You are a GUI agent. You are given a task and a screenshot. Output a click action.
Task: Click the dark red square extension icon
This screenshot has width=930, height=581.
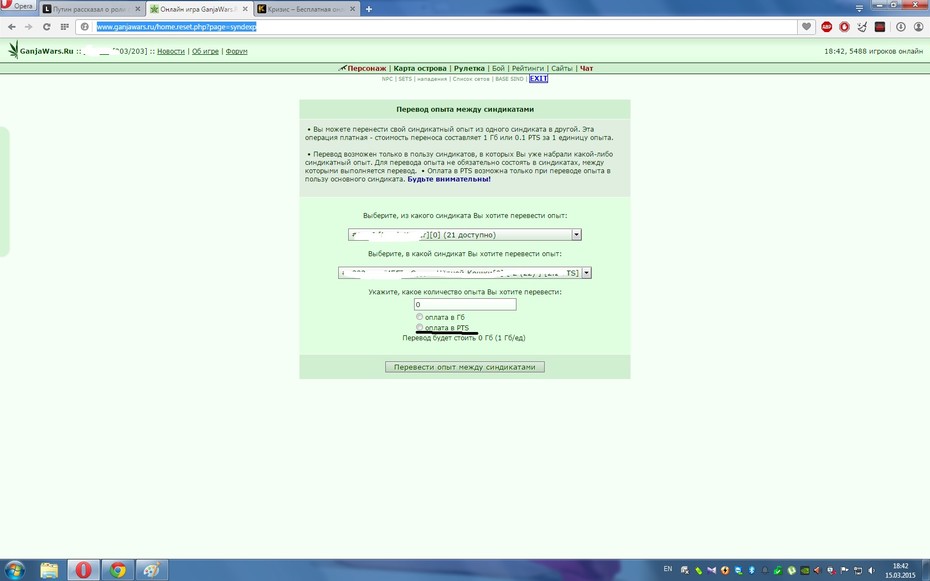[880, 27]
